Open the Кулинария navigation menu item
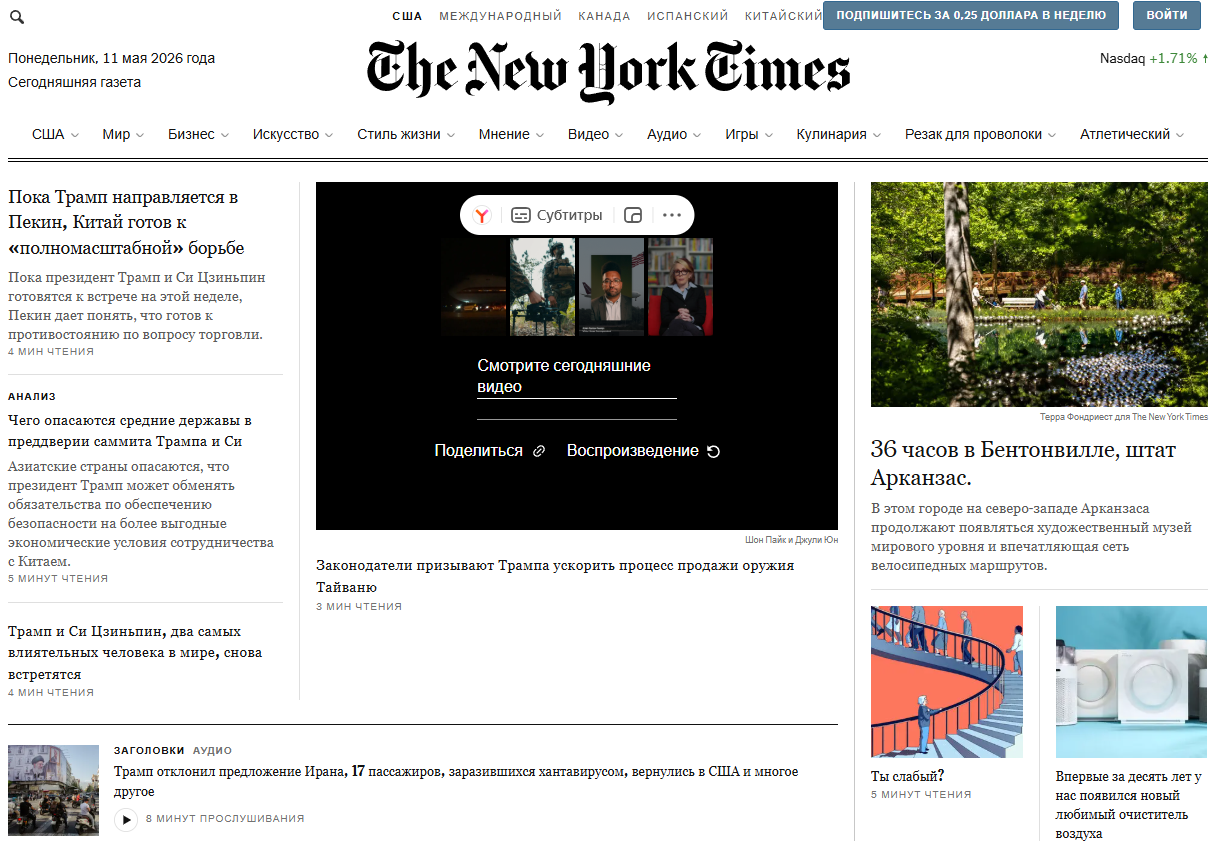The width and height of the screenshot is (1227, 841). point(831,134)
